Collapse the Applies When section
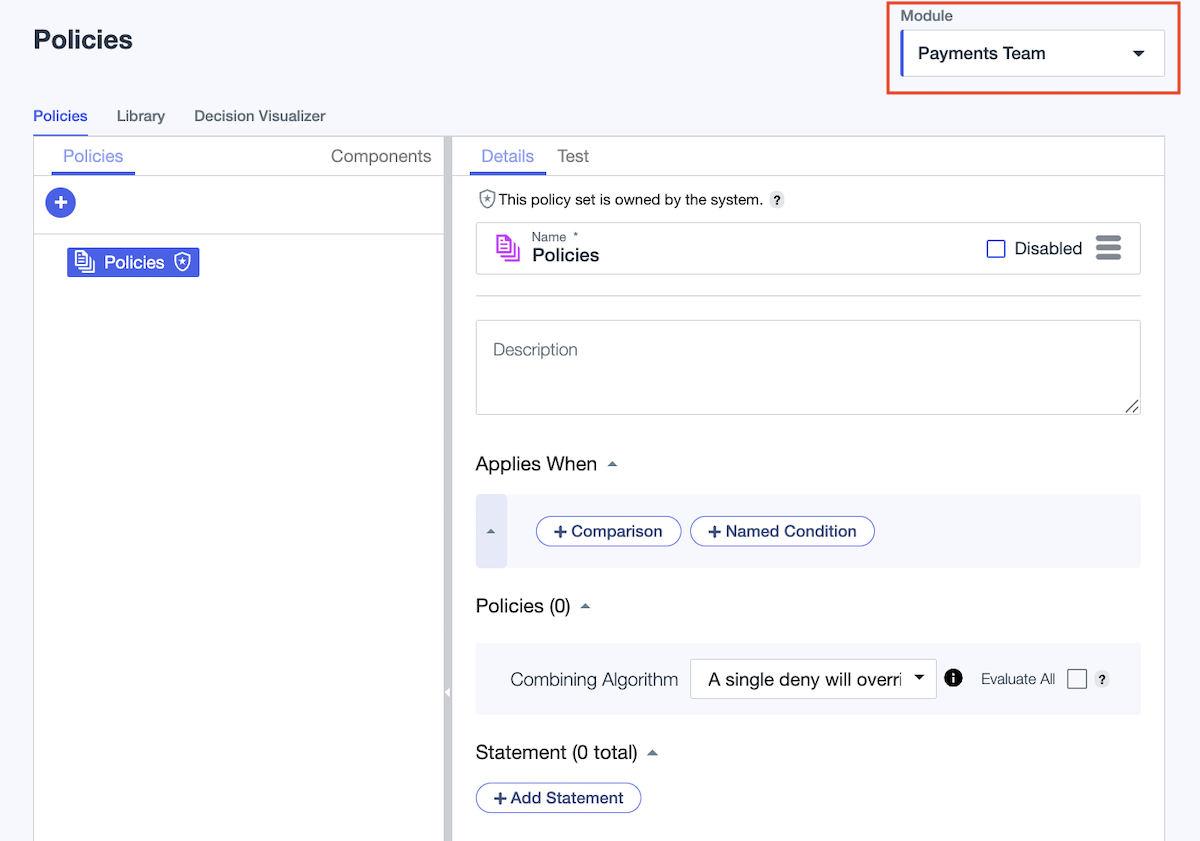The height and width of the screenshot is (841, 1200). (613, 464)
